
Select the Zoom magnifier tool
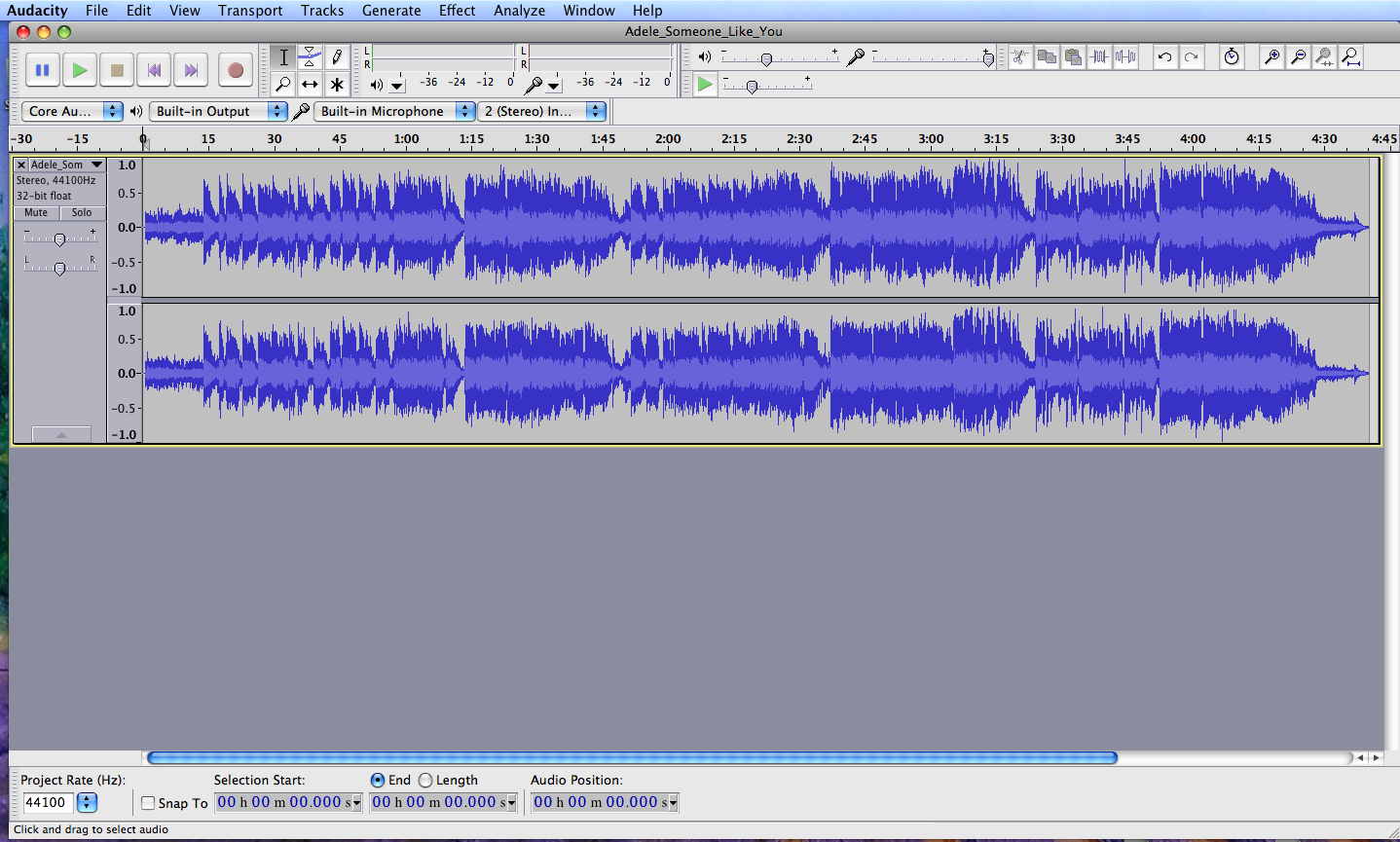pyautogui.click(x=283, y=85)
